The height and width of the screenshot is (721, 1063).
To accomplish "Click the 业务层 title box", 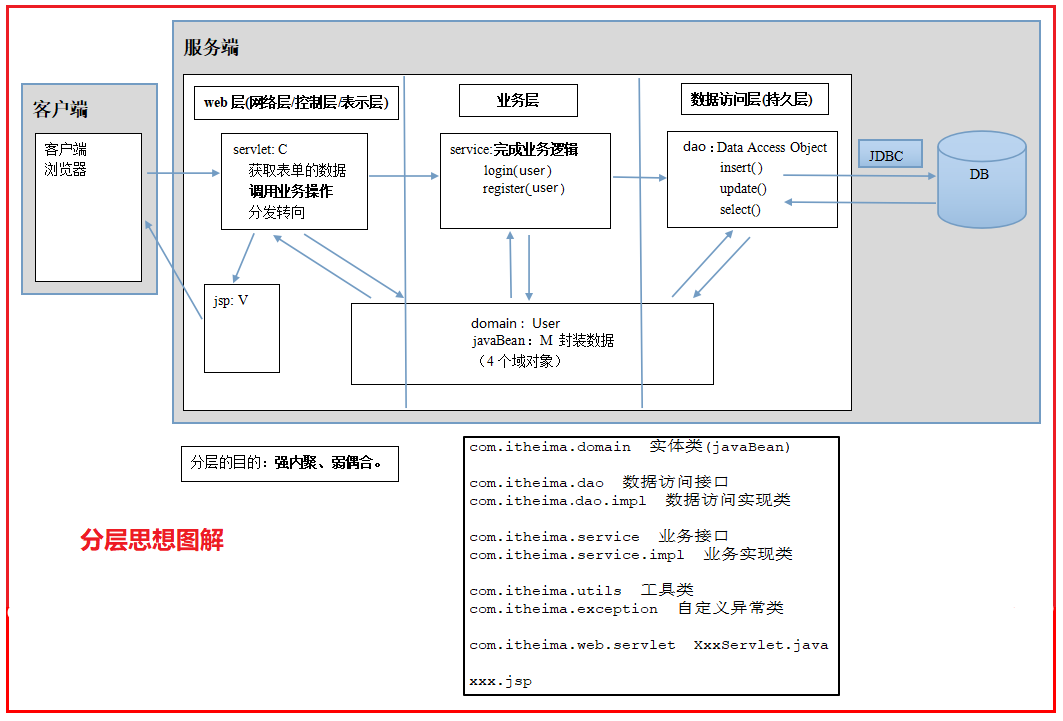I will (x=518, y=100).
